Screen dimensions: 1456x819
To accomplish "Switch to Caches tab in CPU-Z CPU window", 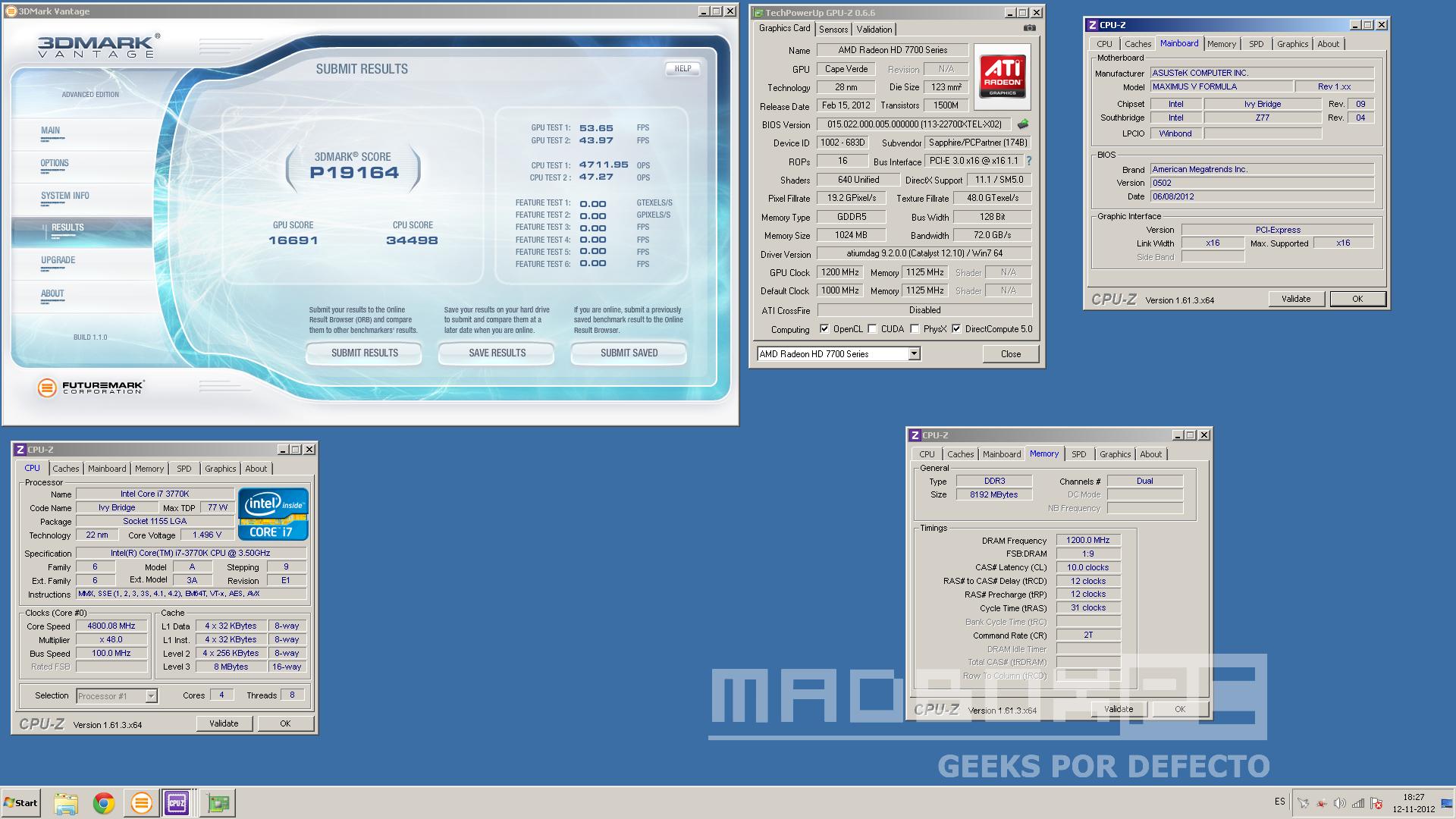I will click(66, 469).
